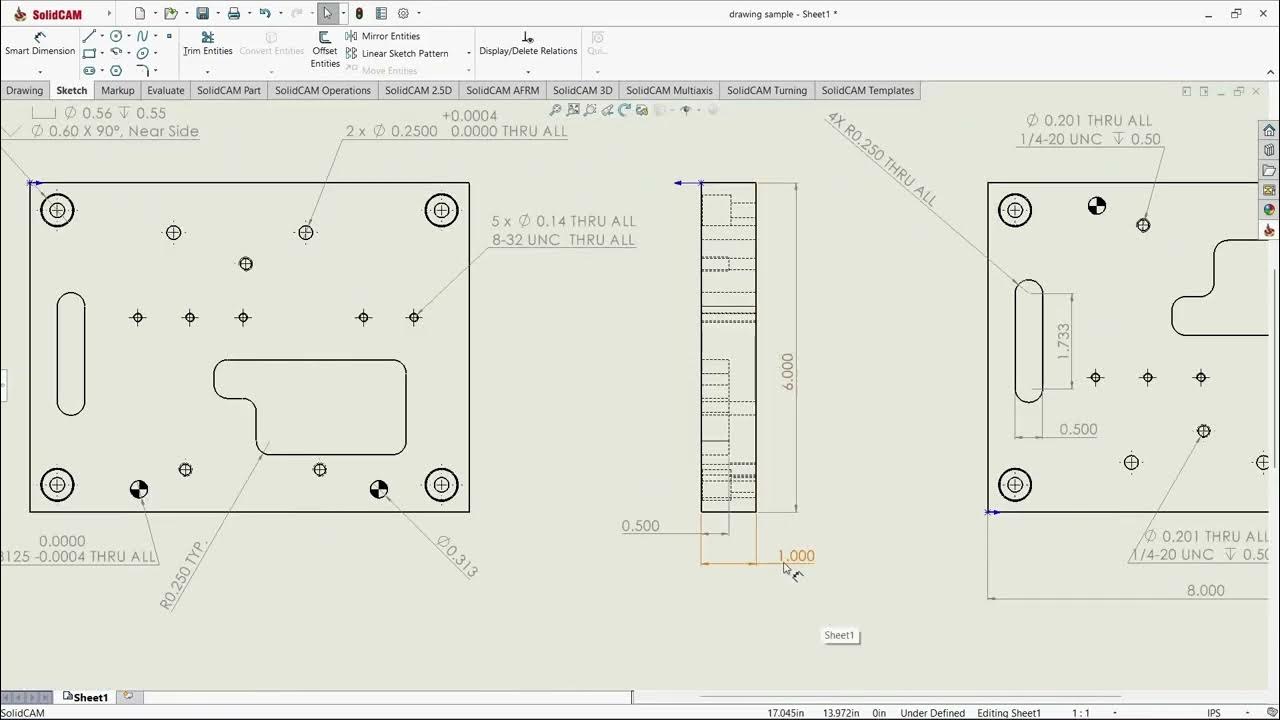The image size is (1280, 720).
Task: Open the File Properties icon
Action: coord(381,14)
